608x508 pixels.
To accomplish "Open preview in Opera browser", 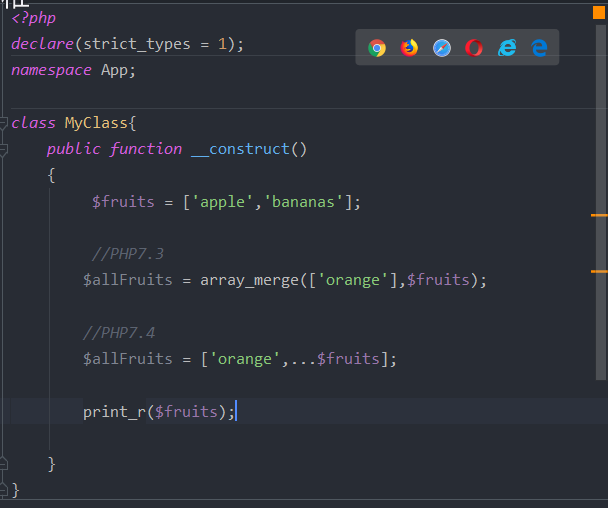I will pos(474,48).
